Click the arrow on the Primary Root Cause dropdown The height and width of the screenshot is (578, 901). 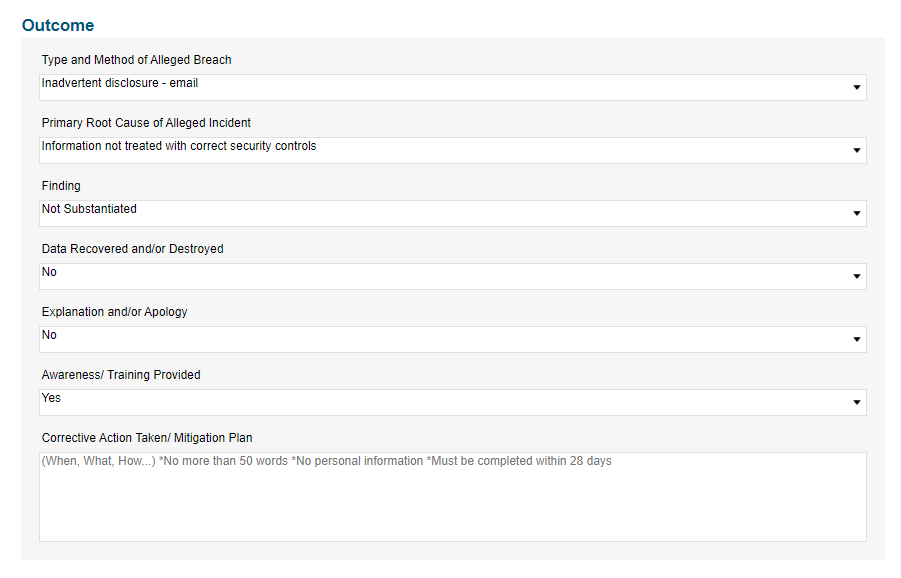(x=856, y=151)
